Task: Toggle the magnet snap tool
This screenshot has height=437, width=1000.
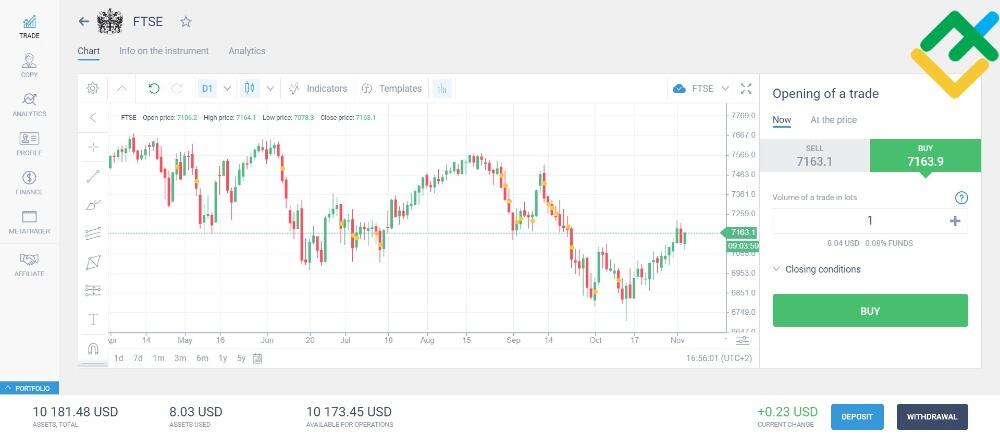Action: click(x=93, y=349)
